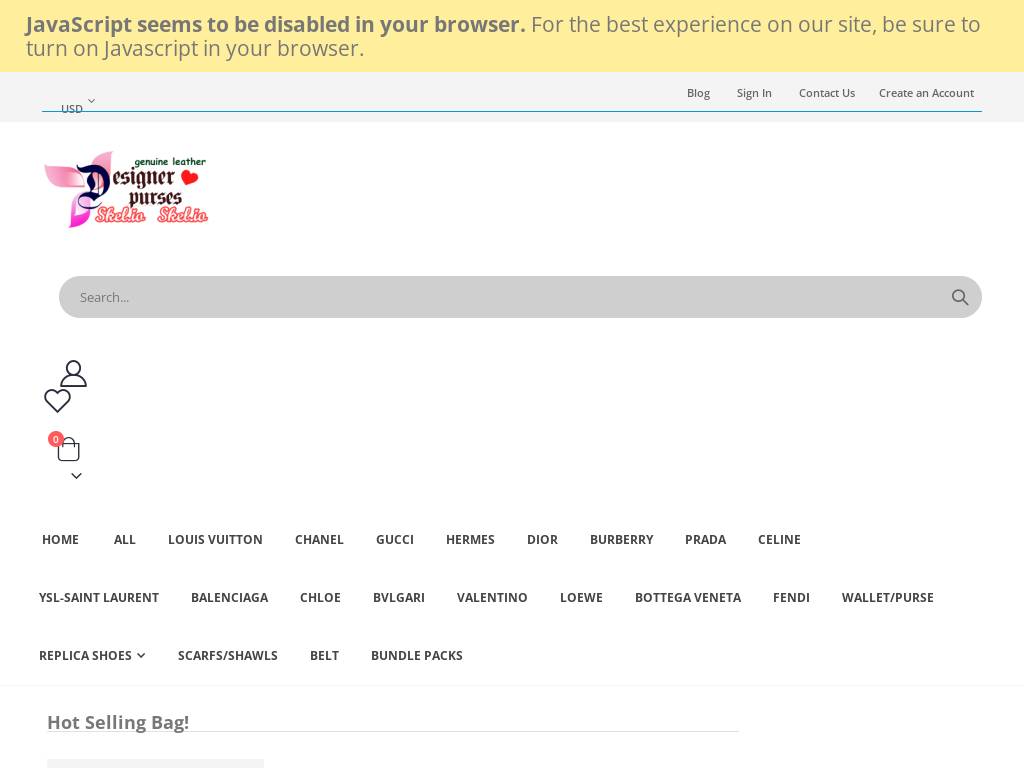Visit the Blog link
The width and height of the screenshot is (1024, 768).
(x=698, y=93)
